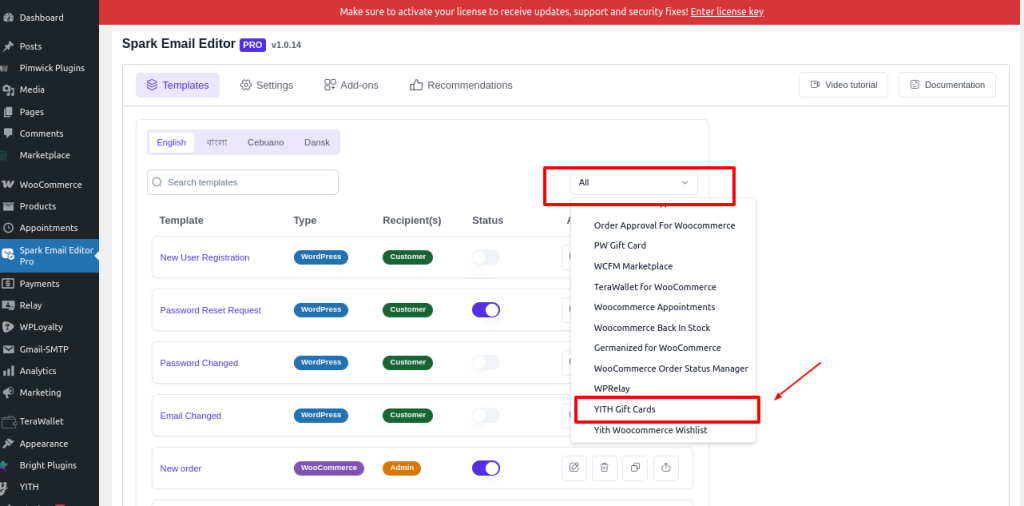Screen dimensions: 1024x506
Task: Open the Email Changed template link
Action: (x=191, y=415)
